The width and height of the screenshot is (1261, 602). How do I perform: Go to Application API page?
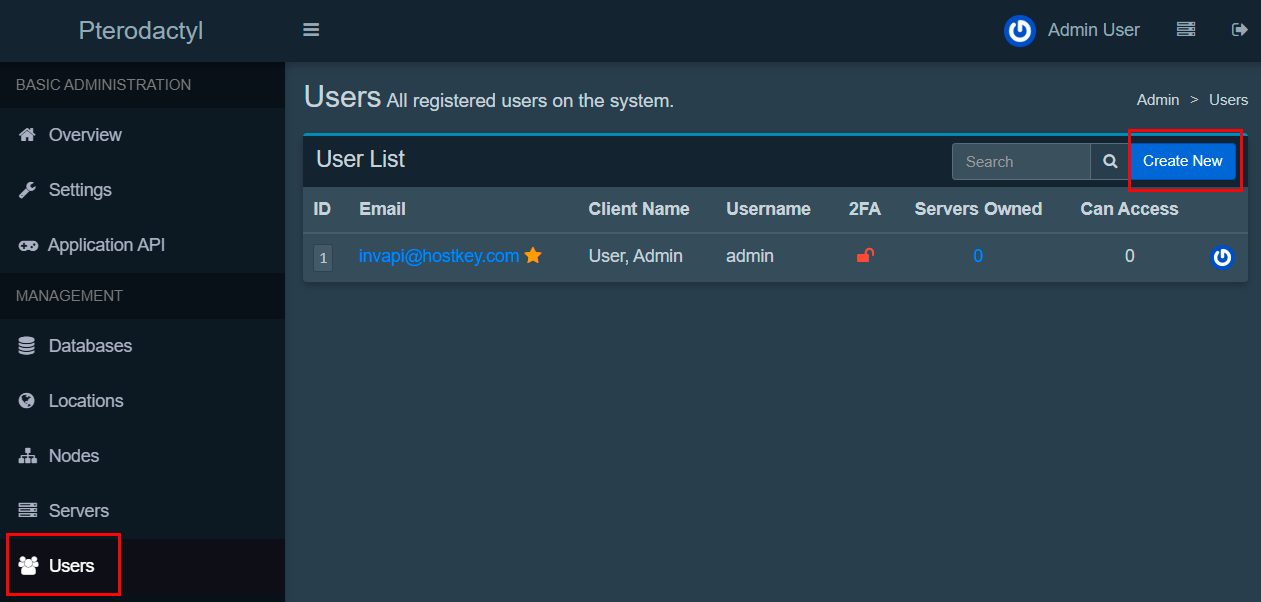click(x=106, y=245)
